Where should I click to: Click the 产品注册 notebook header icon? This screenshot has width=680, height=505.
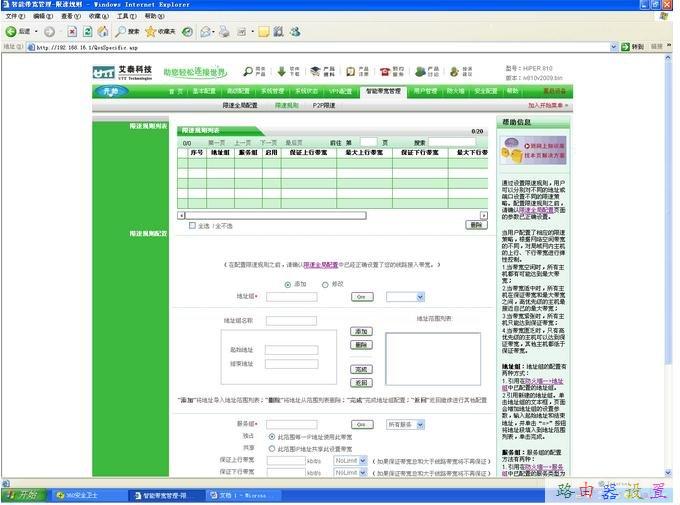pos(350,71)
